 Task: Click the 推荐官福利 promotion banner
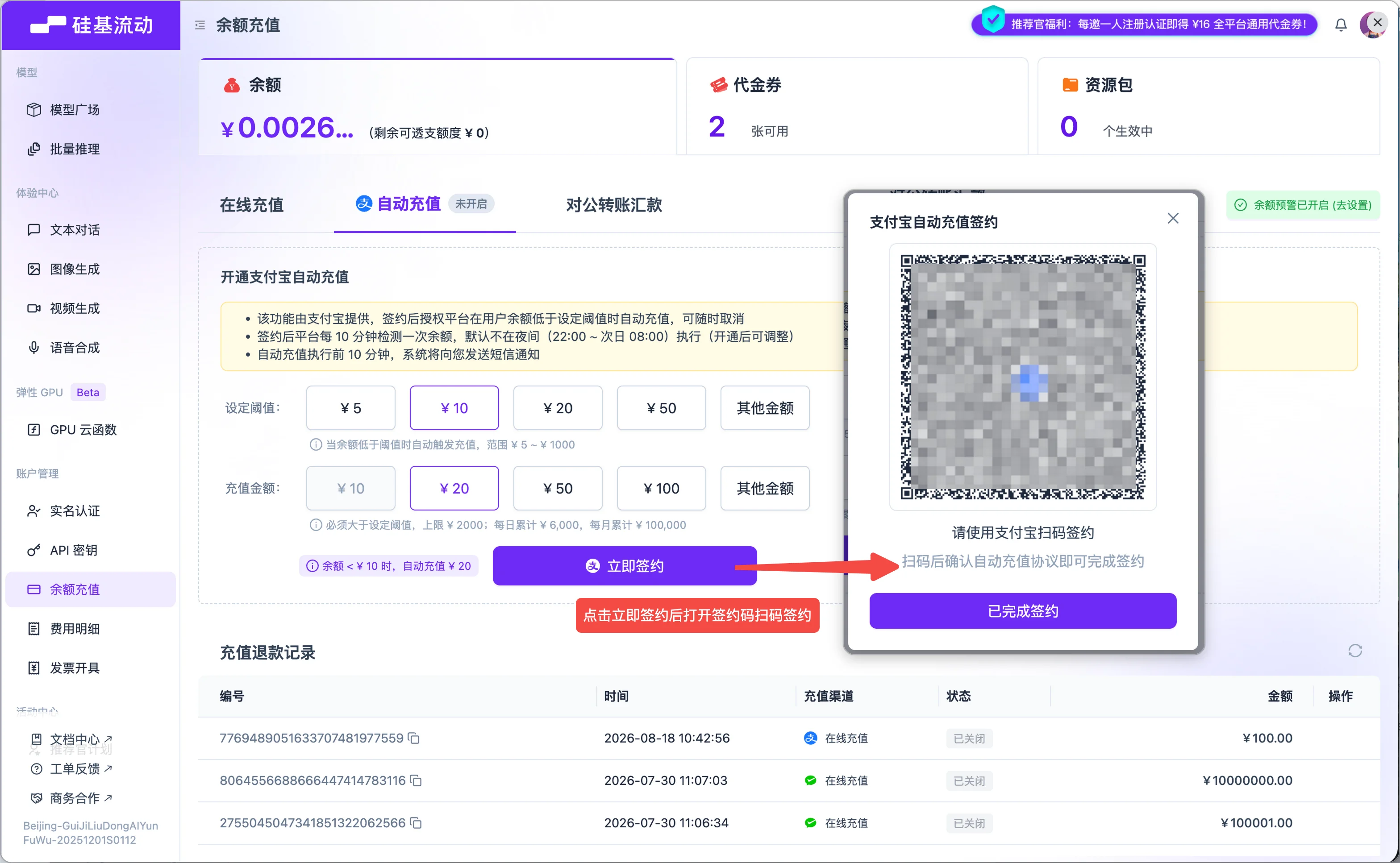coord(1145,24)
